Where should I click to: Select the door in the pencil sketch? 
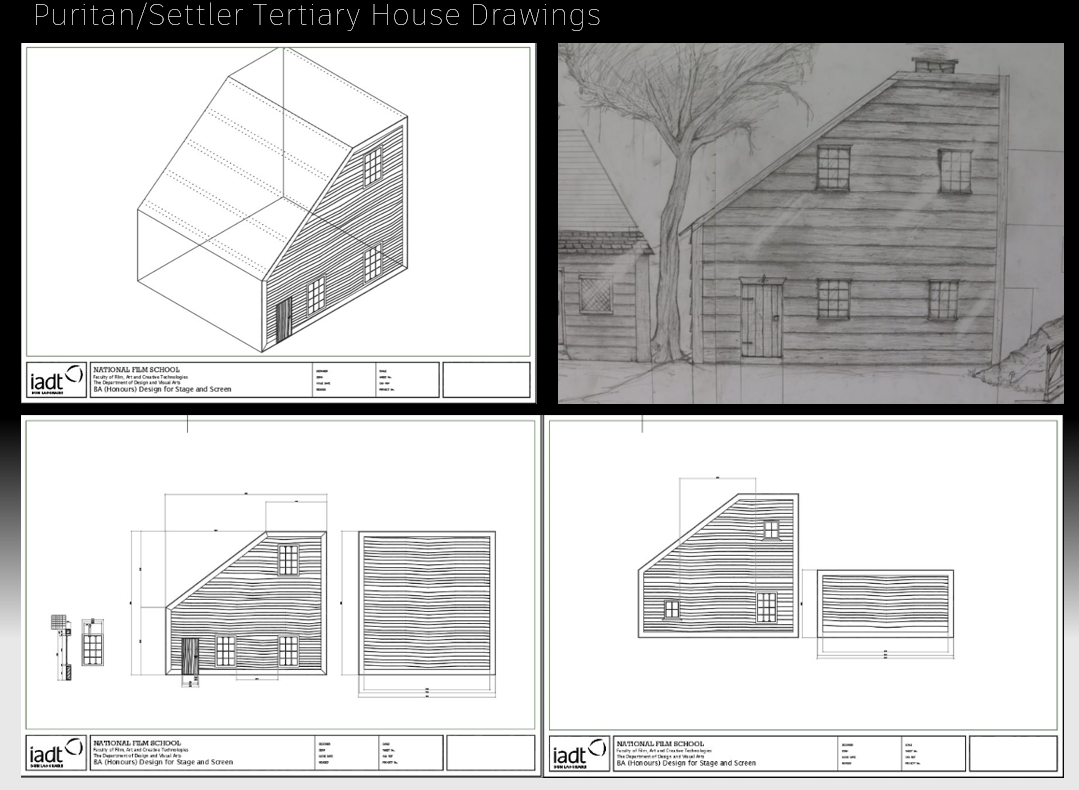coord(763,320)
